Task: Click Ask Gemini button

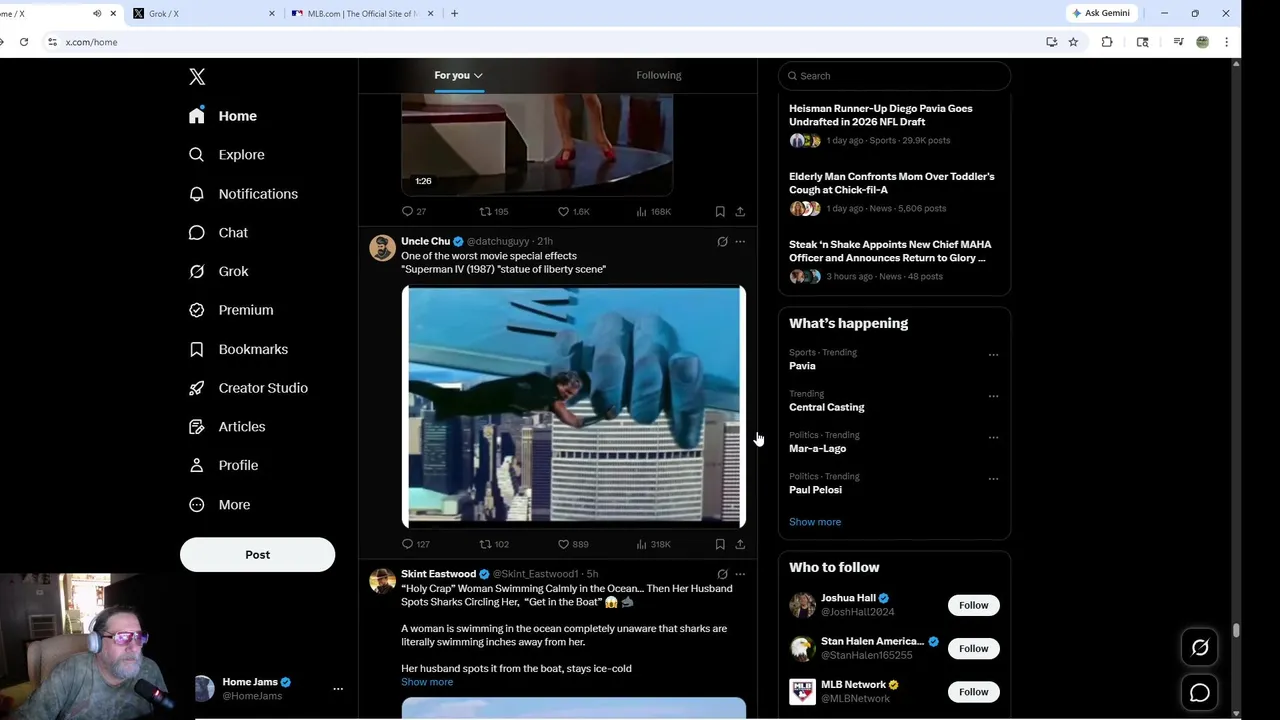Action: [1101, 13]
